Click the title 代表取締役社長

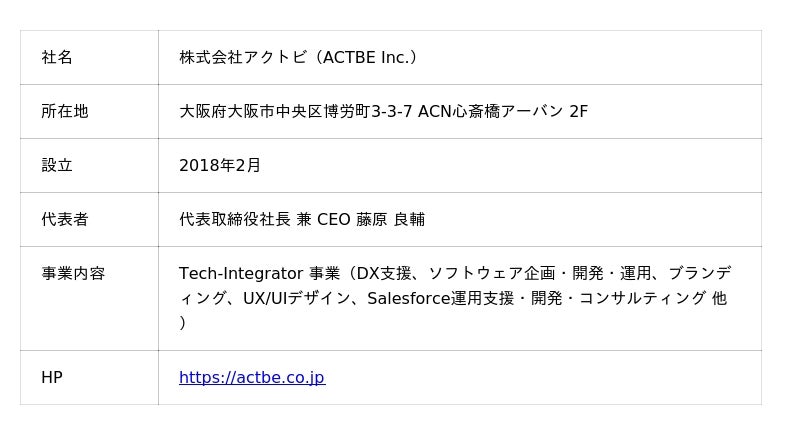(235, 220)
